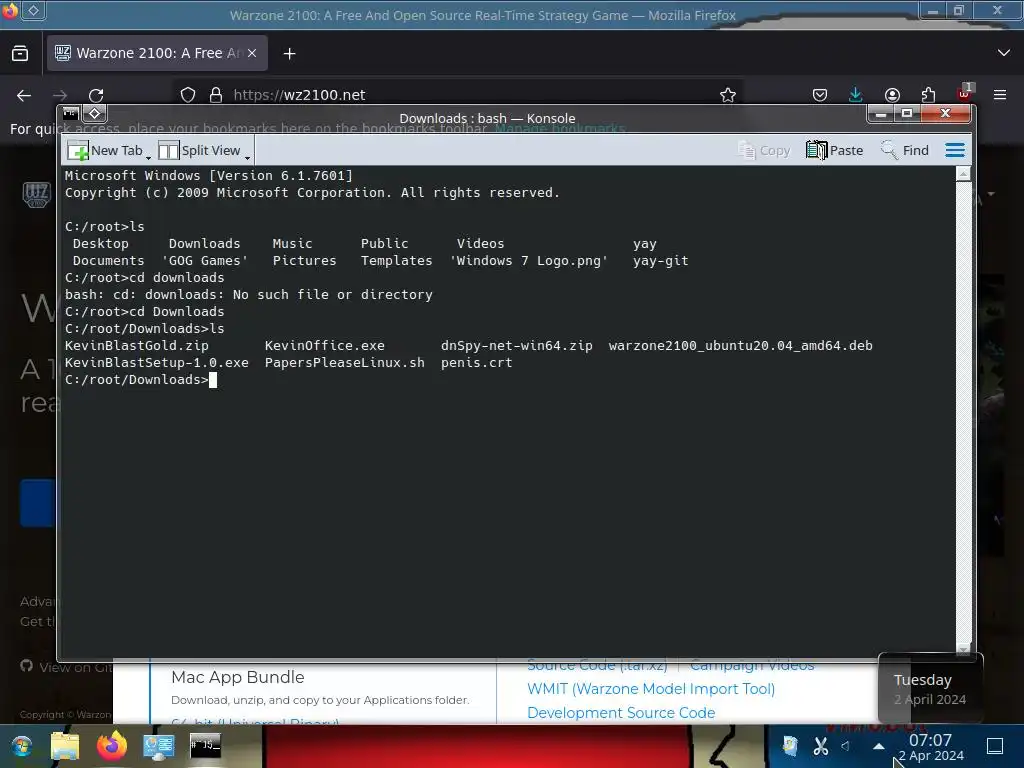Open the Firefox application menu
The image size is (1024, 768).
pyautogui.click(x=1000, y=95)
